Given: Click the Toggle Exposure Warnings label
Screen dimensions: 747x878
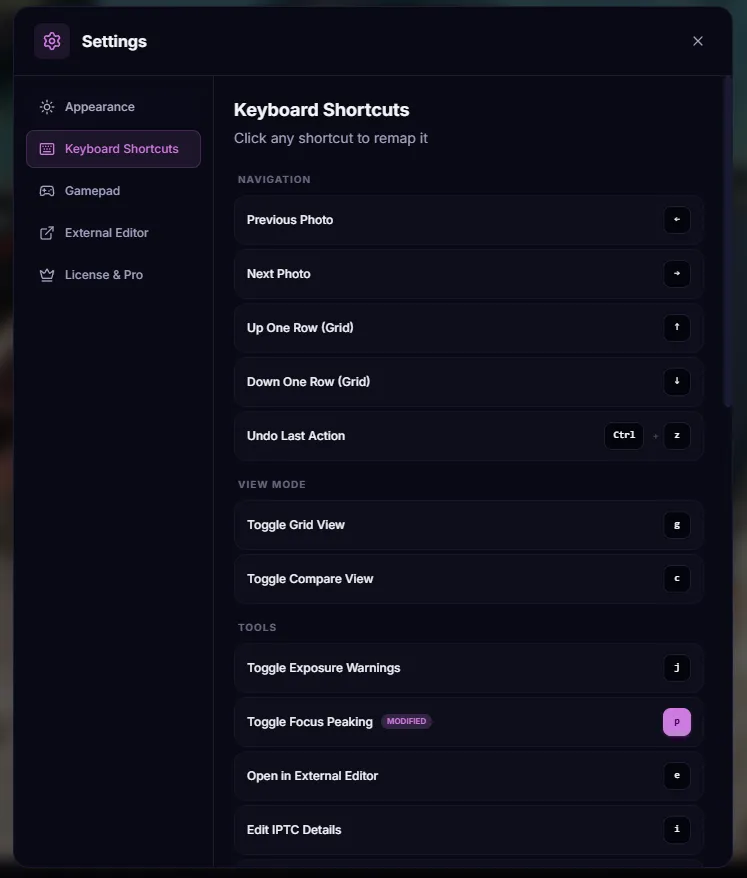Looking at the screenshot, I should point(324,668).
